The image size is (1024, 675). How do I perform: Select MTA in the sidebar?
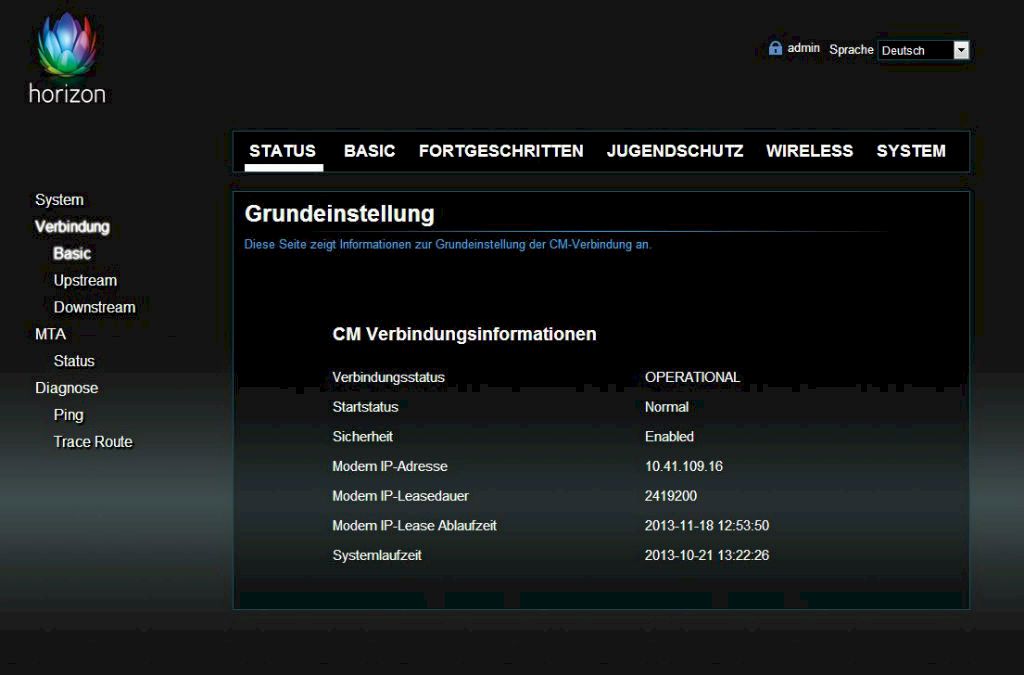(x=50, y=334)
